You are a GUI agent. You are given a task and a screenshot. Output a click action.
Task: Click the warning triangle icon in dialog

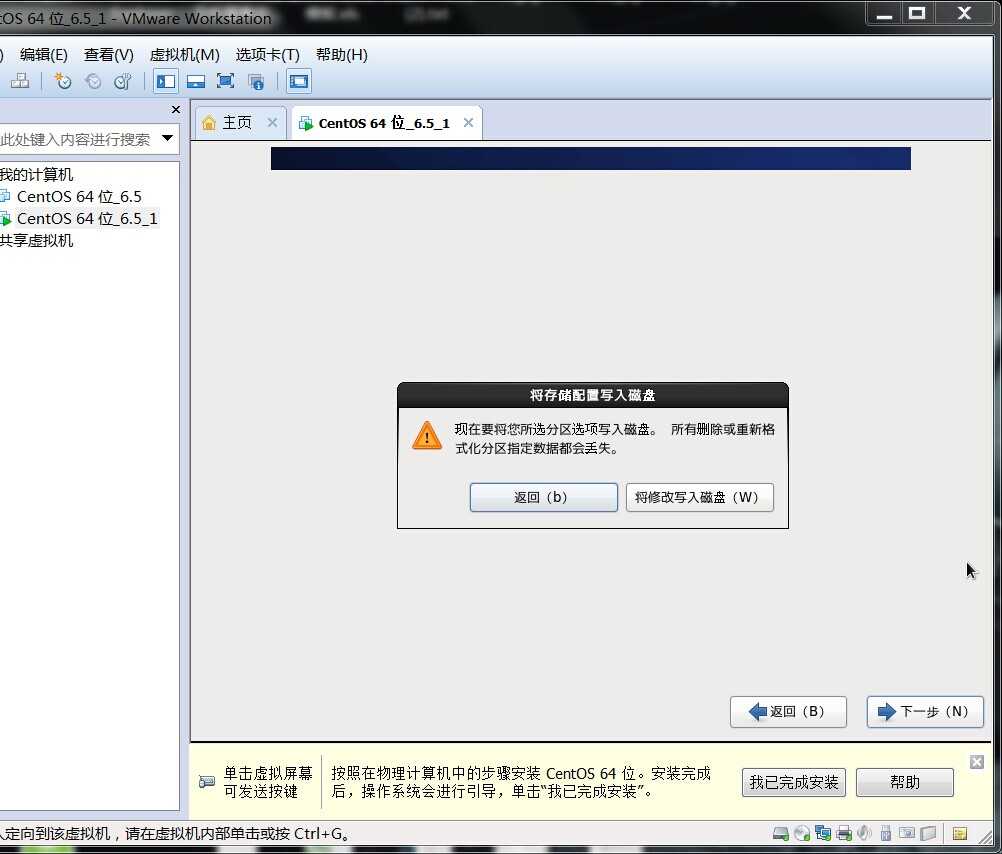[x=427, y=435]
